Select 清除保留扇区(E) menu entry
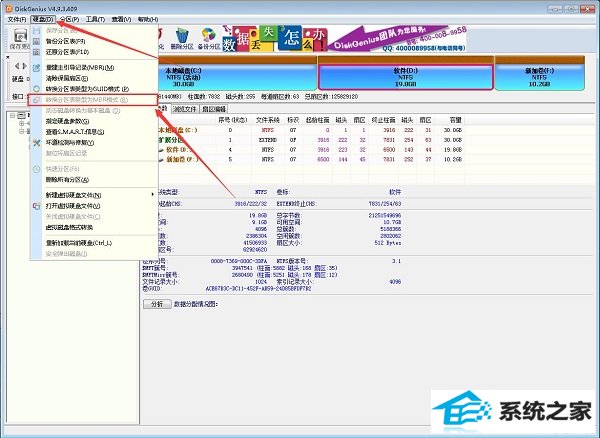The image size is (600, 438). pyautogui.click(x=94, y=78)
